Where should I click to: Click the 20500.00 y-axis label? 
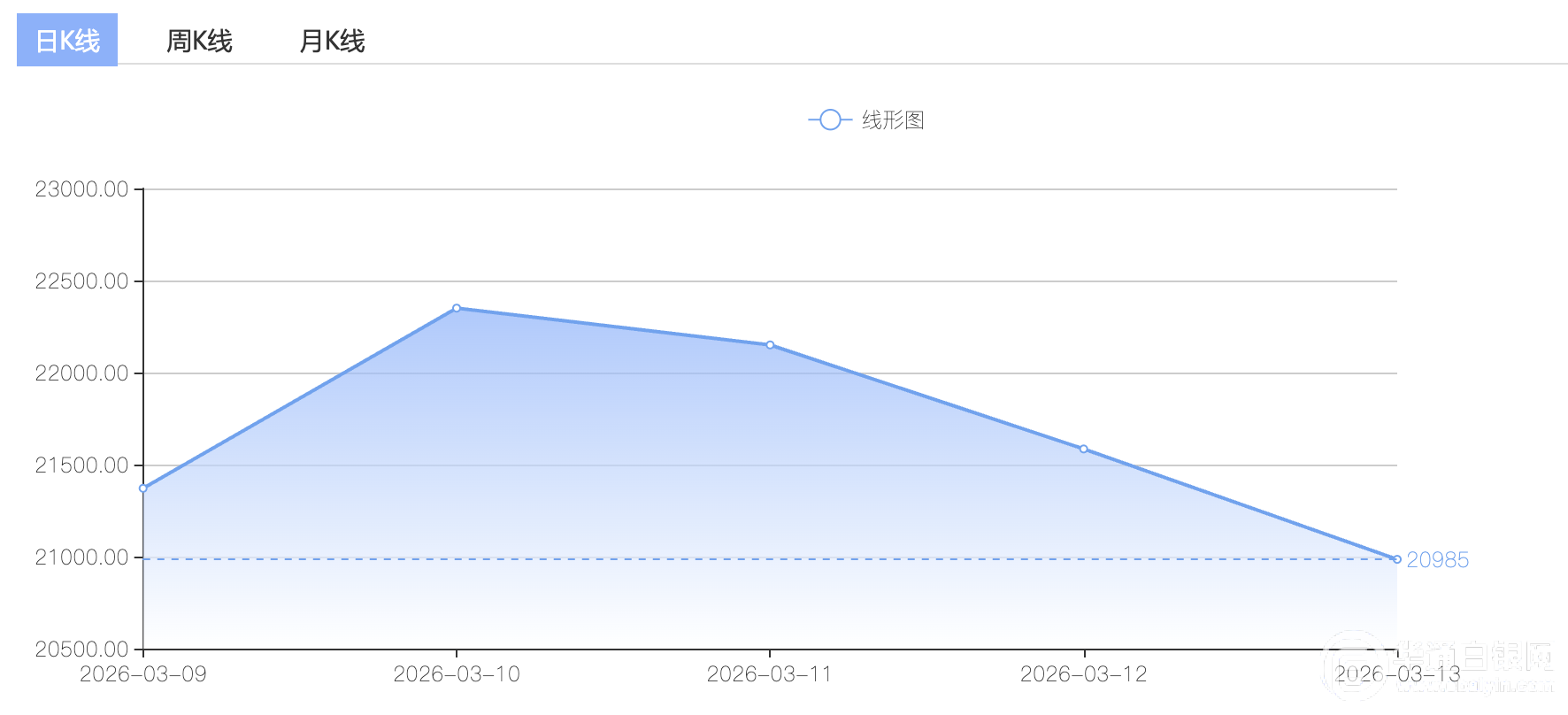coord(81,650)
